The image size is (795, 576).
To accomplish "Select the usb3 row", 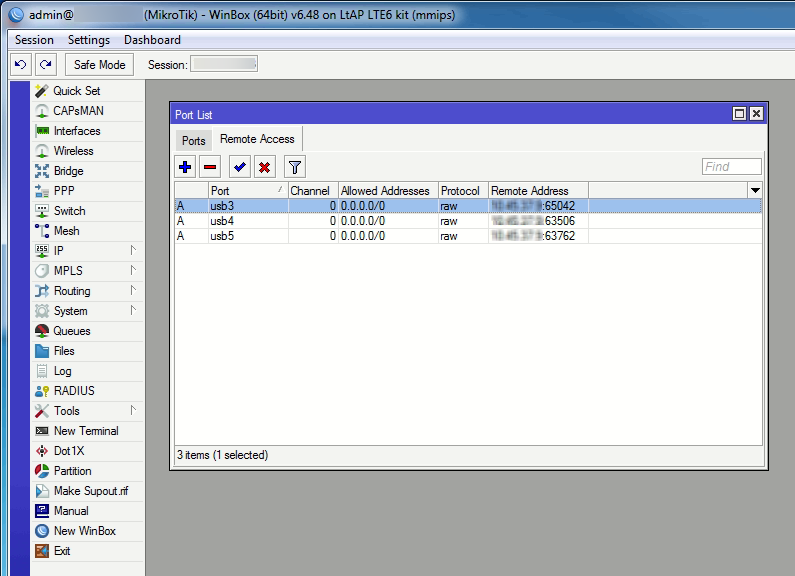I will click(x=468, y=206).
